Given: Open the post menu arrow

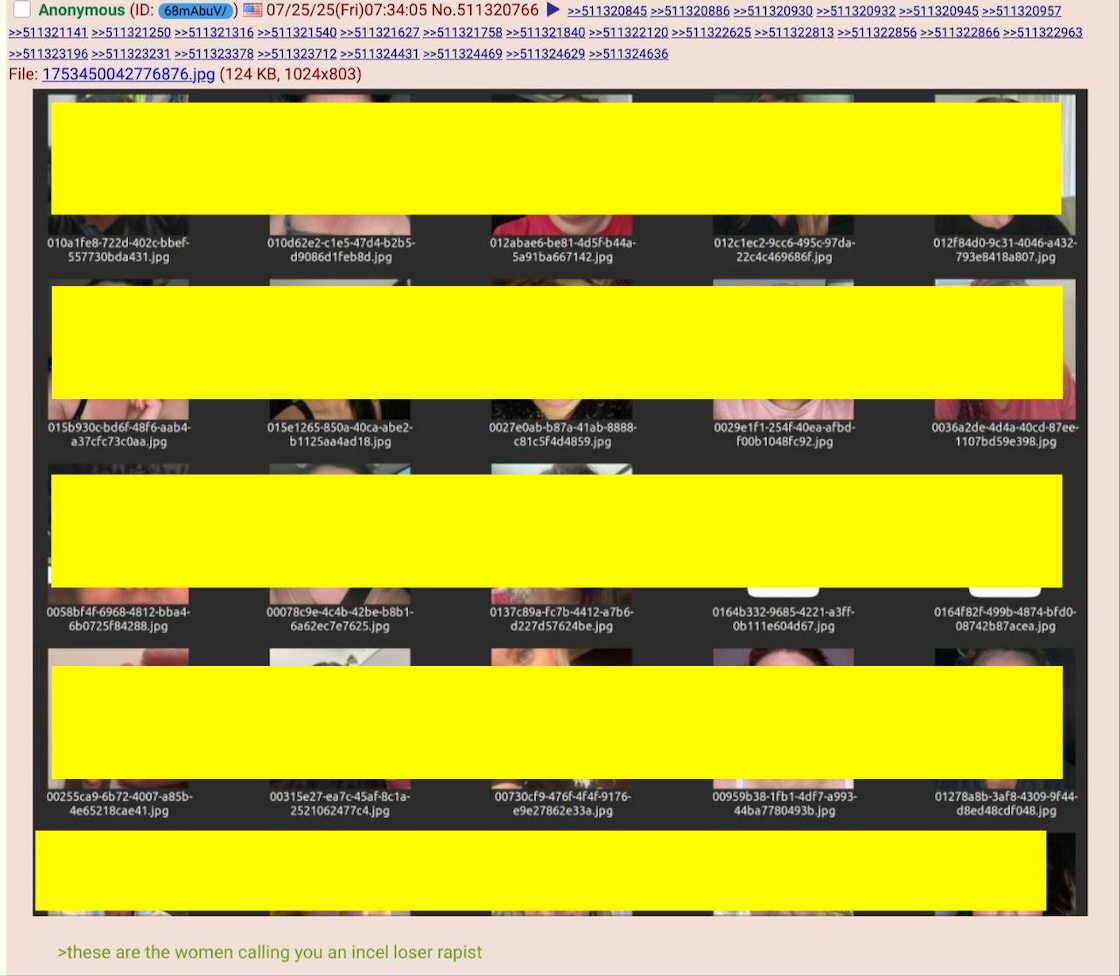Looking at the screenshot, I should (x=553, y=11).
